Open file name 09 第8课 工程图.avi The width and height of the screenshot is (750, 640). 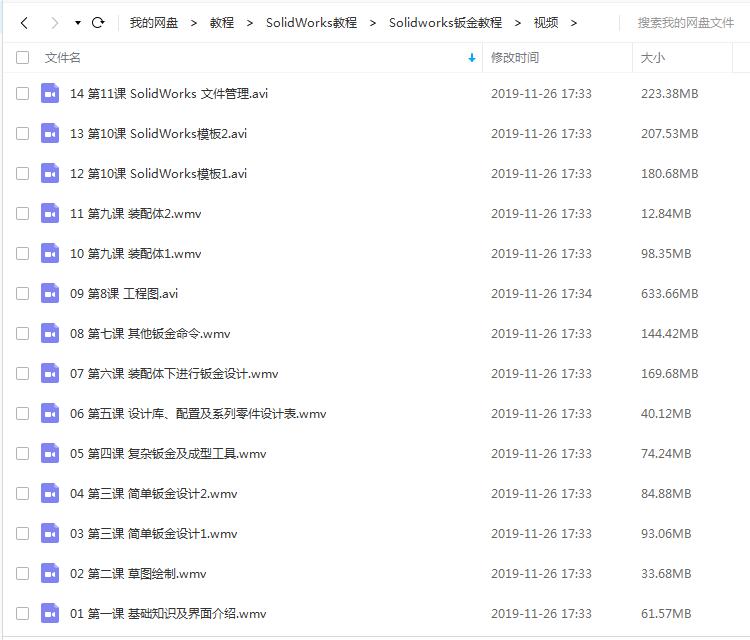pyautogui.click(x=124, y=293)
